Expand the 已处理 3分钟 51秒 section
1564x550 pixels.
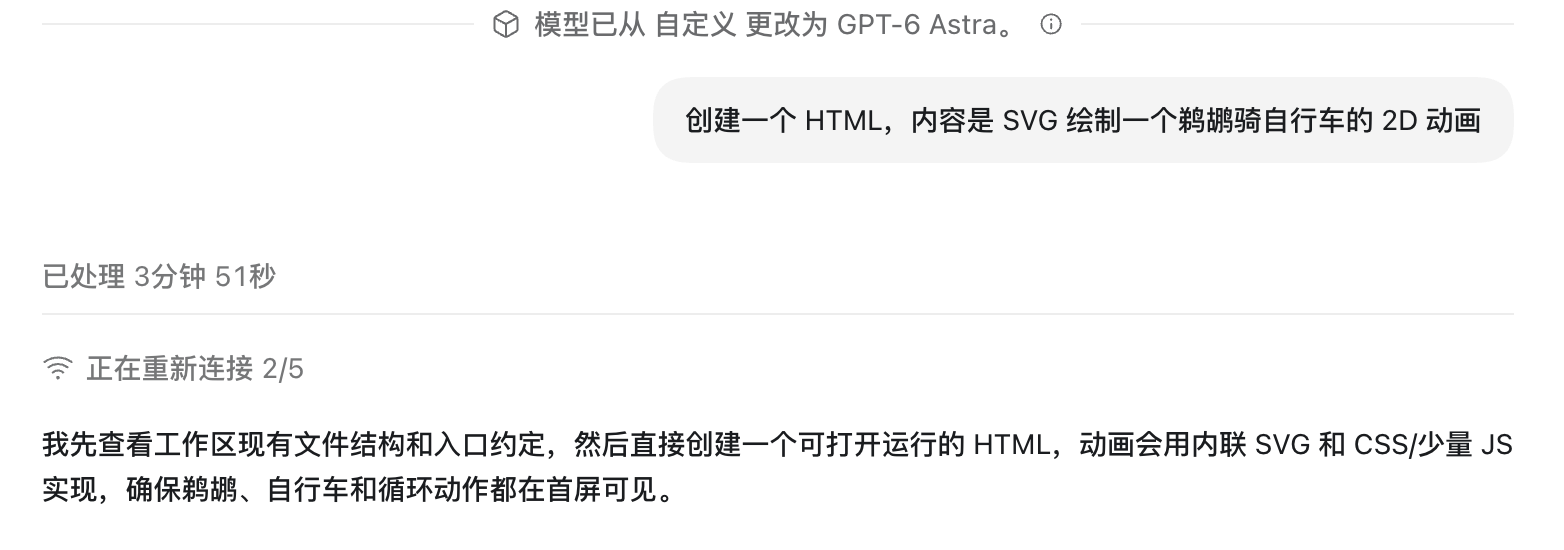(x=158, y=277)
